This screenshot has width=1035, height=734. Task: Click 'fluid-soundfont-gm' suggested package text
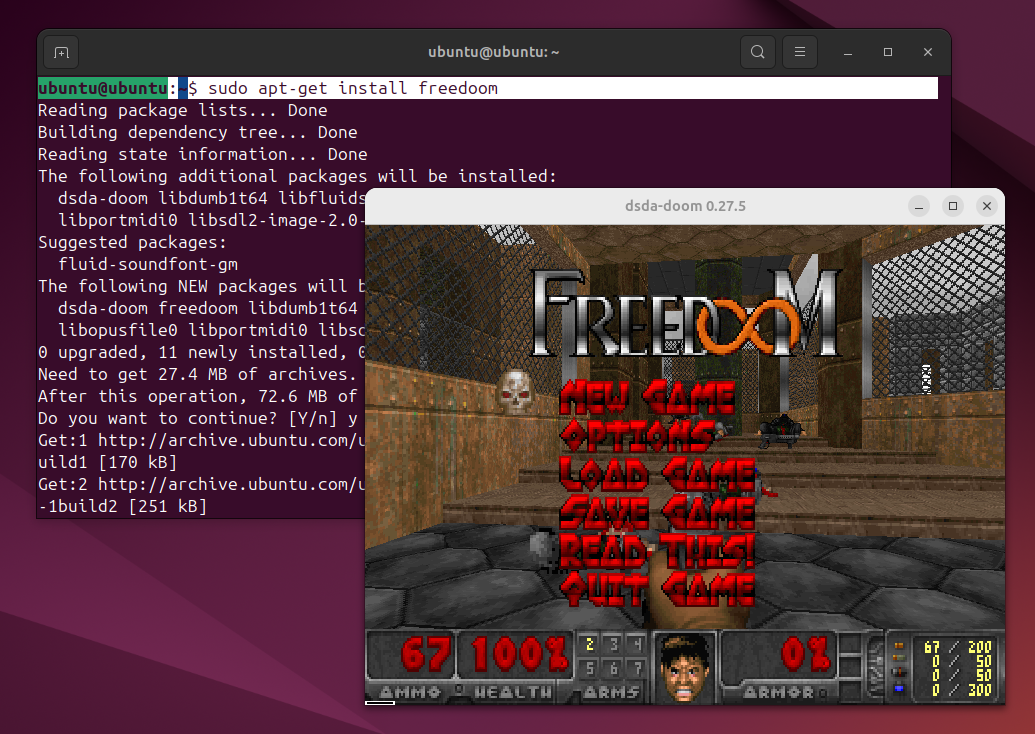pos(148,264)
